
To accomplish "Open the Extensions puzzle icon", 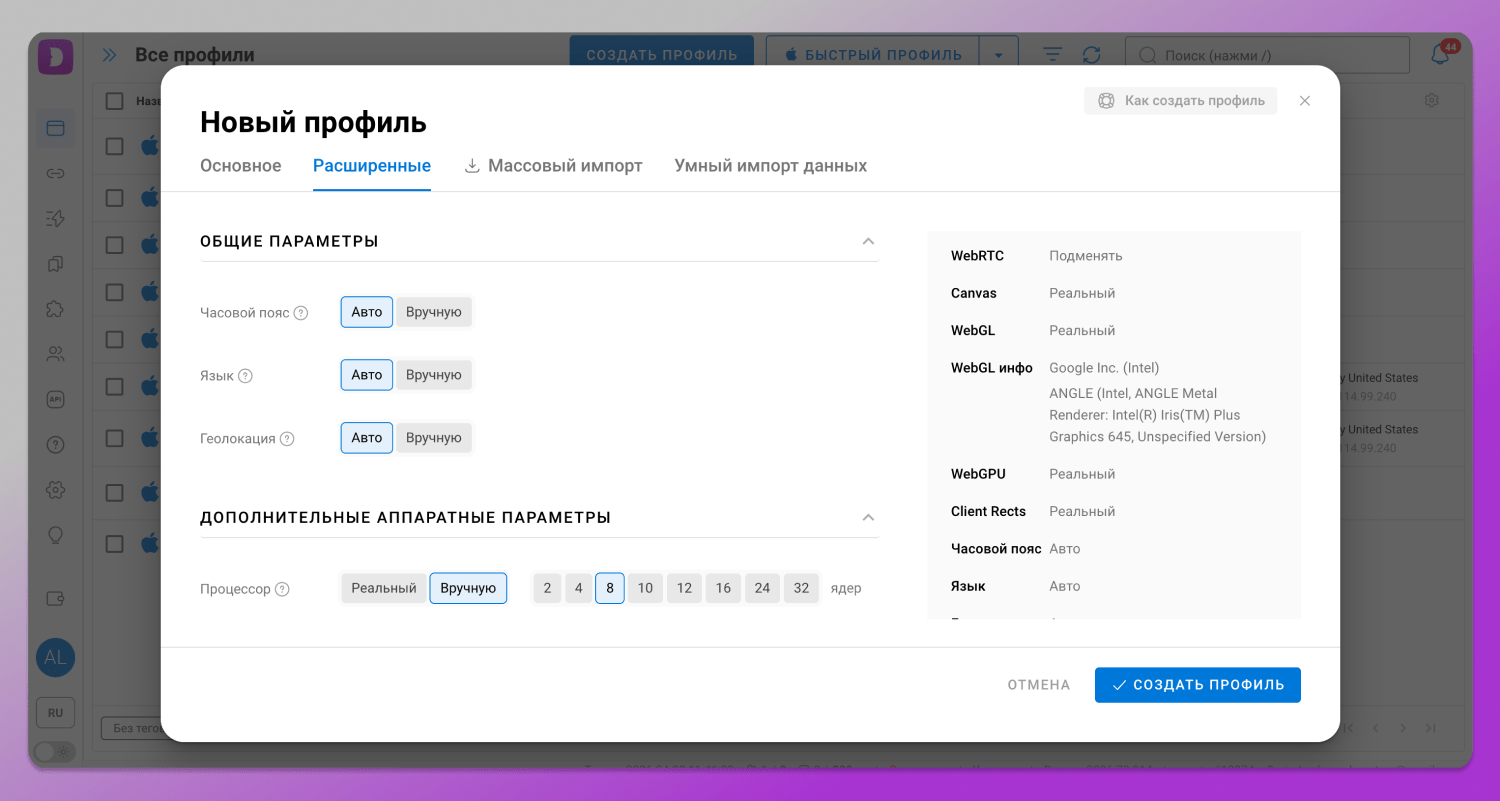I will 55,308.
